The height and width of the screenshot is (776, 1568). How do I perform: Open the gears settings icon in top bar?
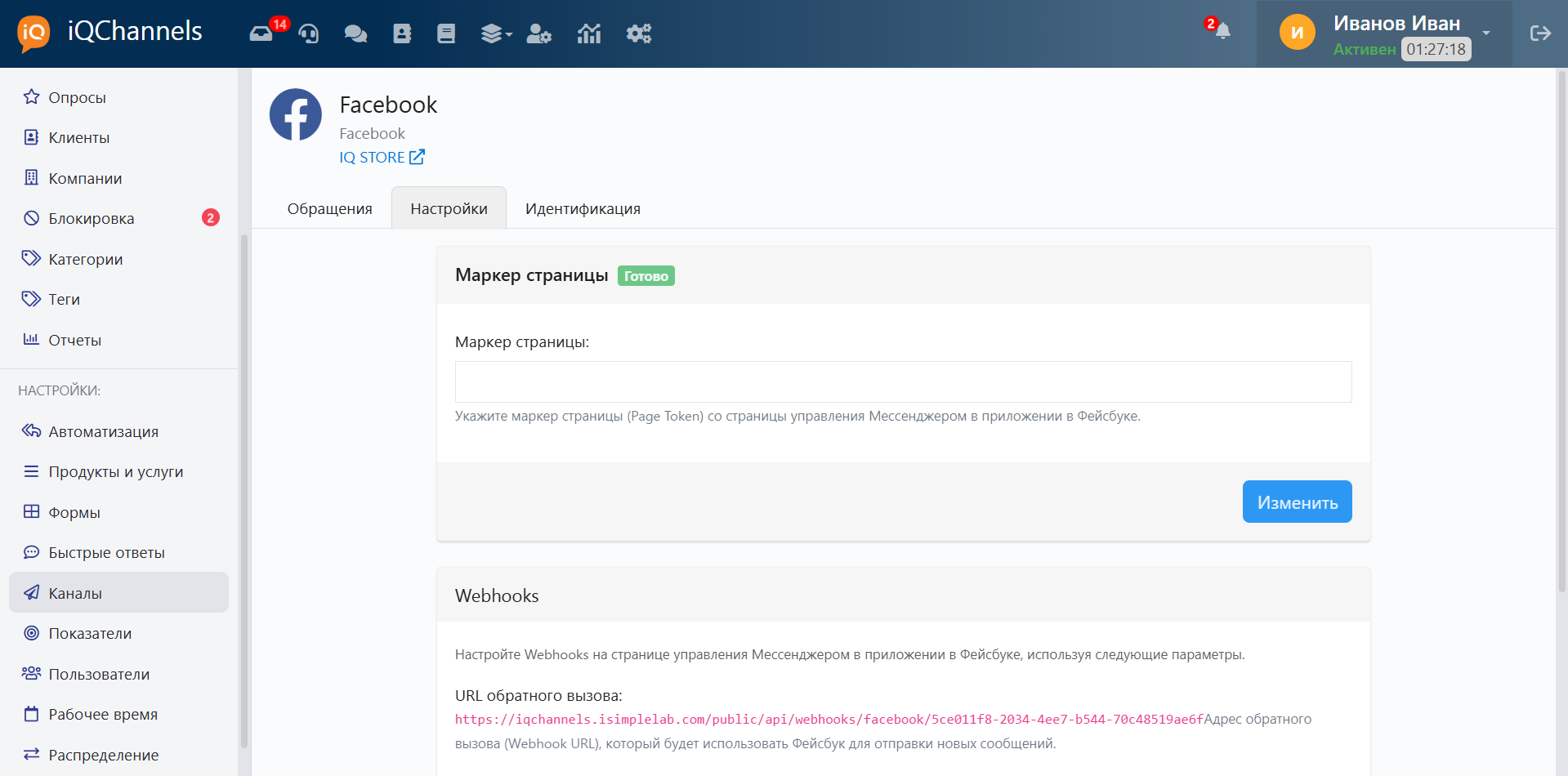click(639, 33)
